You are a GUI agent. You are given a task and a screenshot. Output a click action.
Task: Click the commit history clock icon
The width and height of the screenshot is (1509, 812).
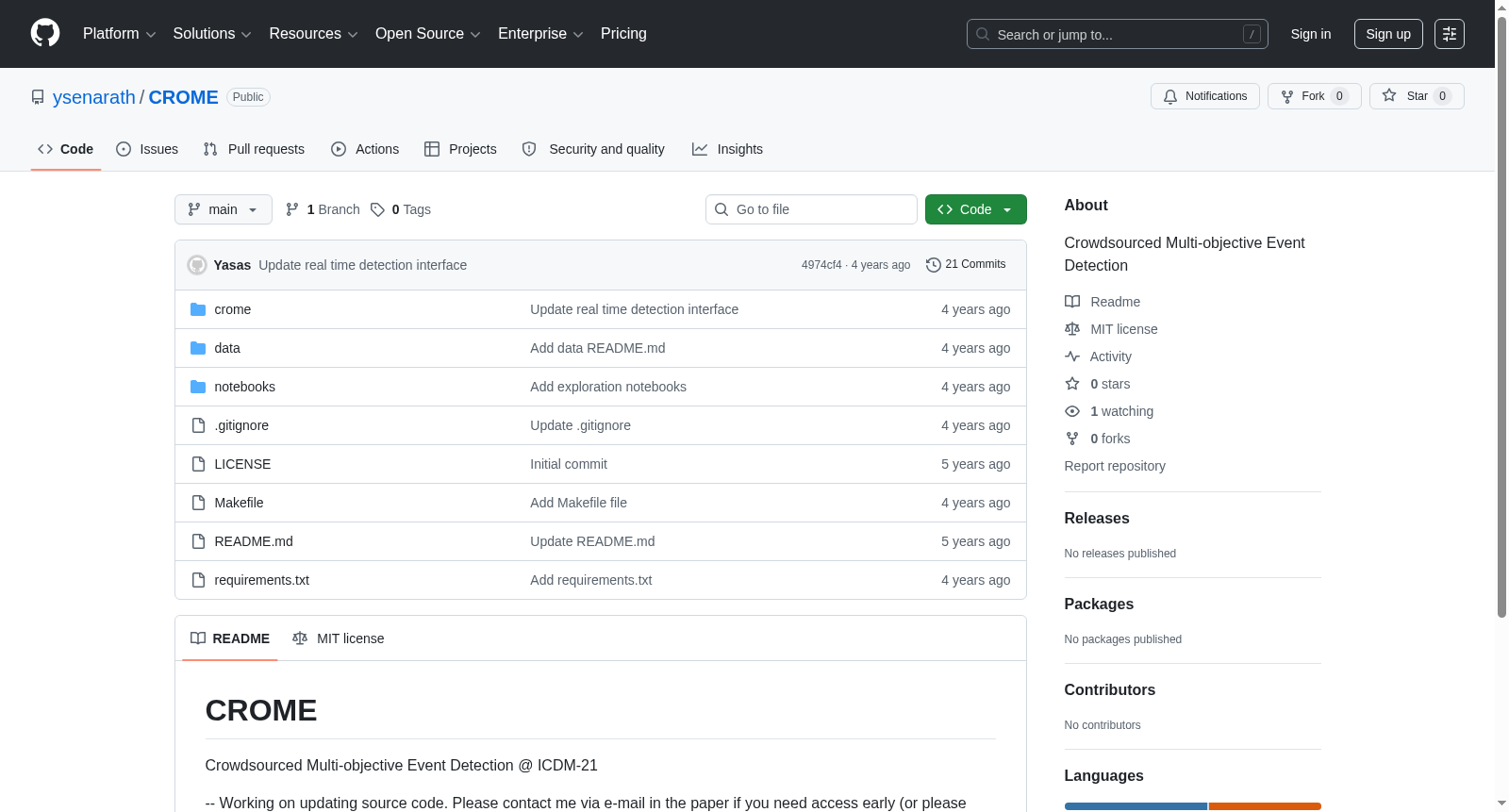tap(934, 265)
